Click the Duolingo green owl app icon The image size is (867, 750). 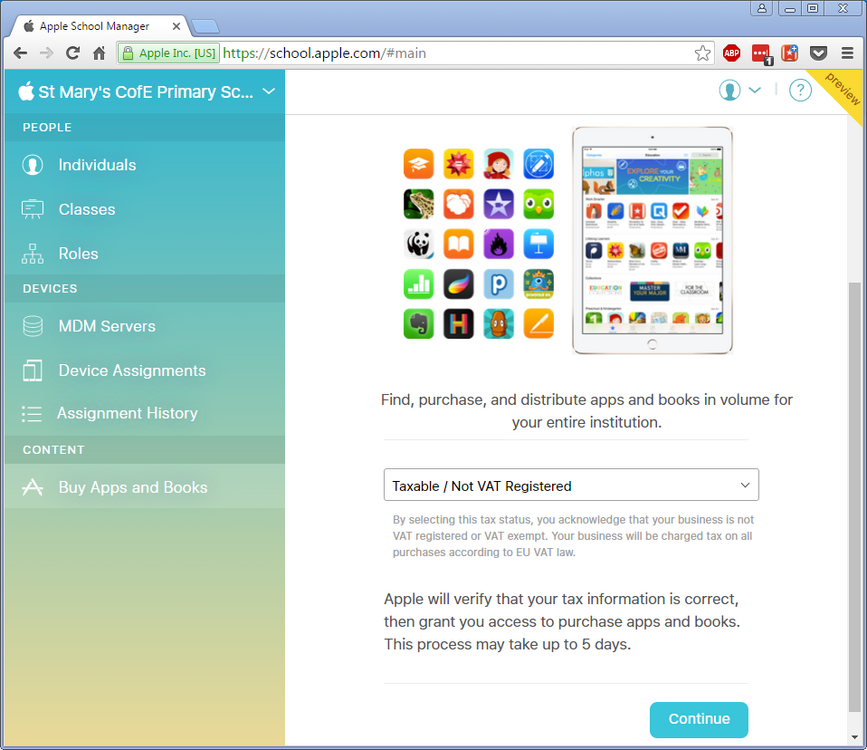click(x=539, y=204)
